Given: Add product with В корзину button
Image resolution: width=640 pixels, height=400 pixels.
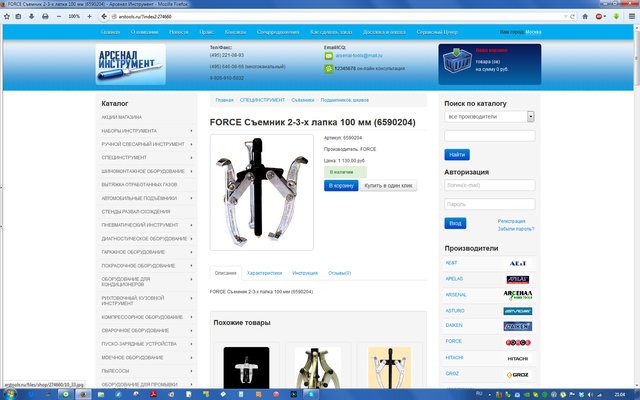Looking at the screenshot, I should (x=341, y=185).
